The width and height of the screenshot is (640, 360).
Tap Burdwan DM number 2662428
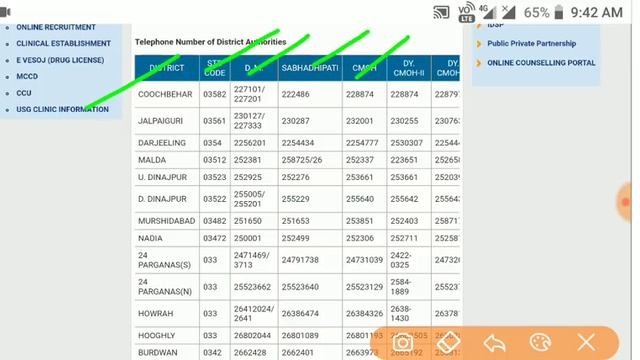click(x=250, y=353)
